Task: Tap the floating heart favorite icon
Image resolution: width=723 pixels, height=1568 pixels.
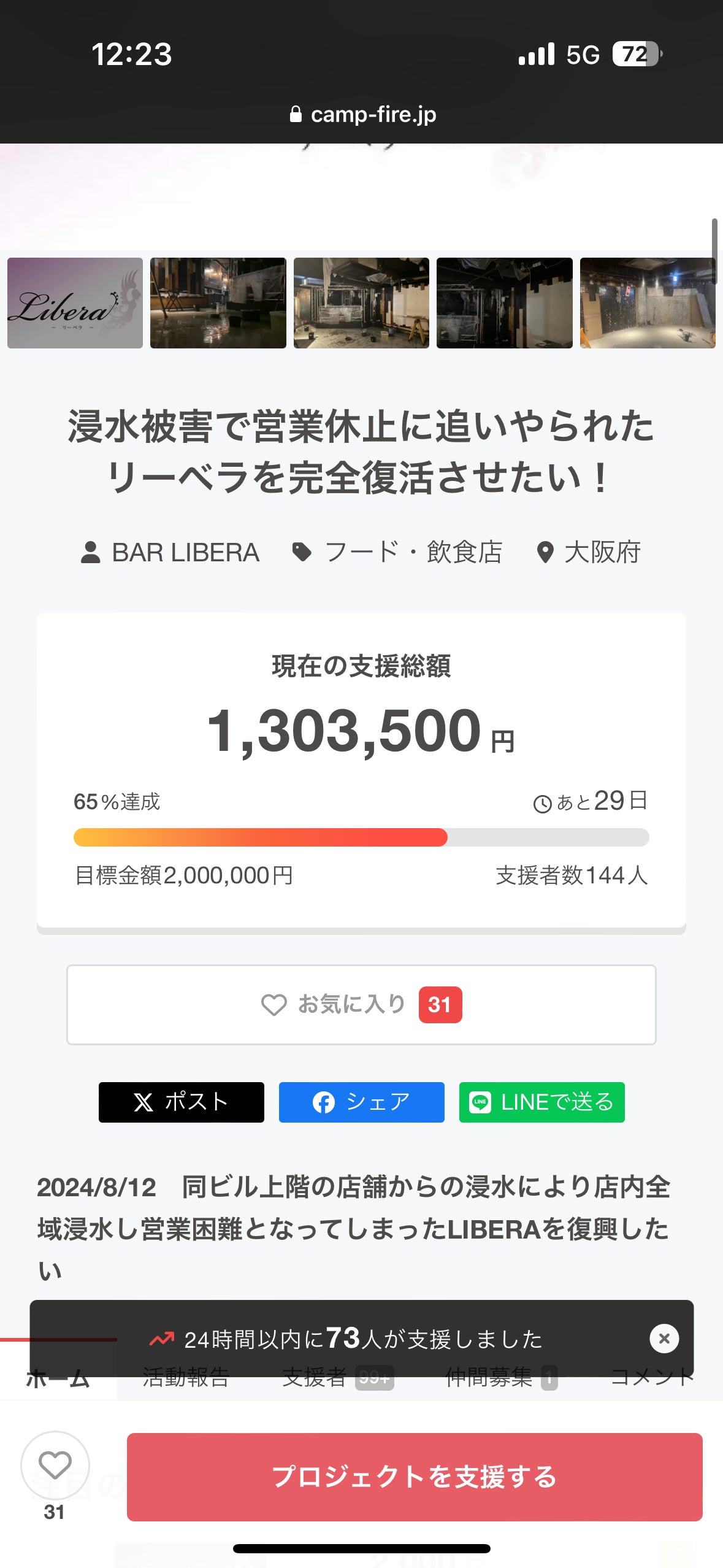Action: [x=55, y=1466]
